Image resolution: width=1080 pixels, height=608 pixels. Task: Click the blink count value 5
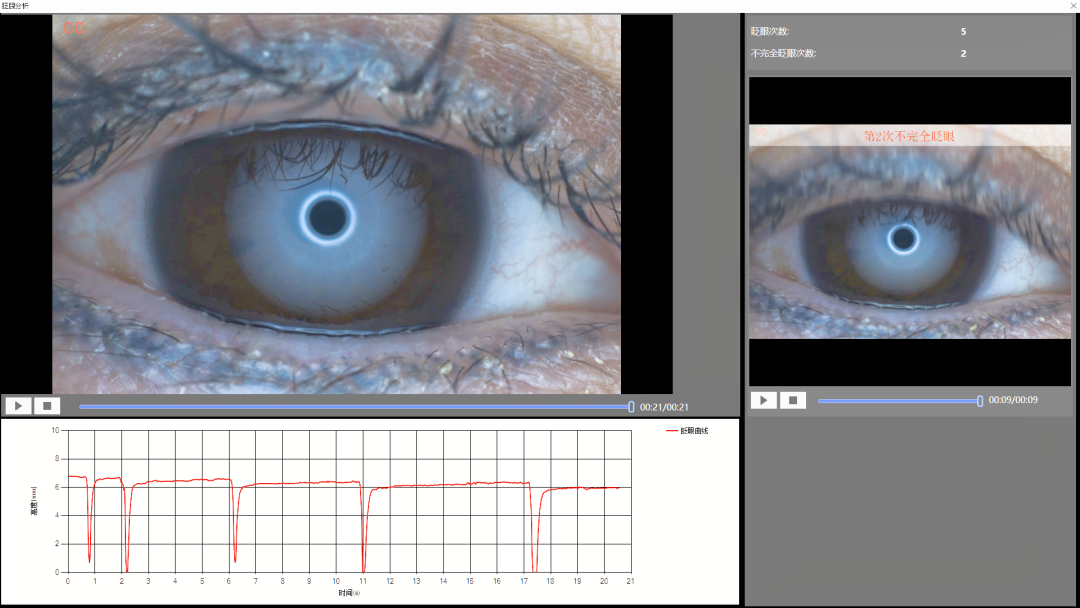(963, 32)
